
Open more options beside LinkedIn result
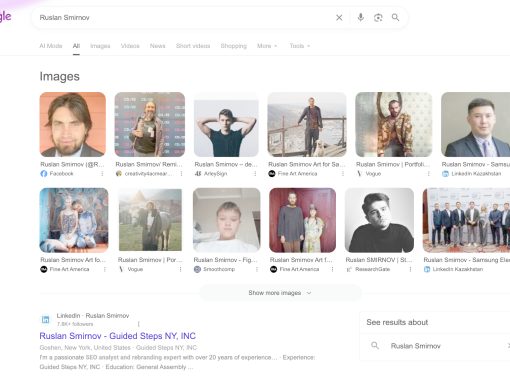point(139,324)
